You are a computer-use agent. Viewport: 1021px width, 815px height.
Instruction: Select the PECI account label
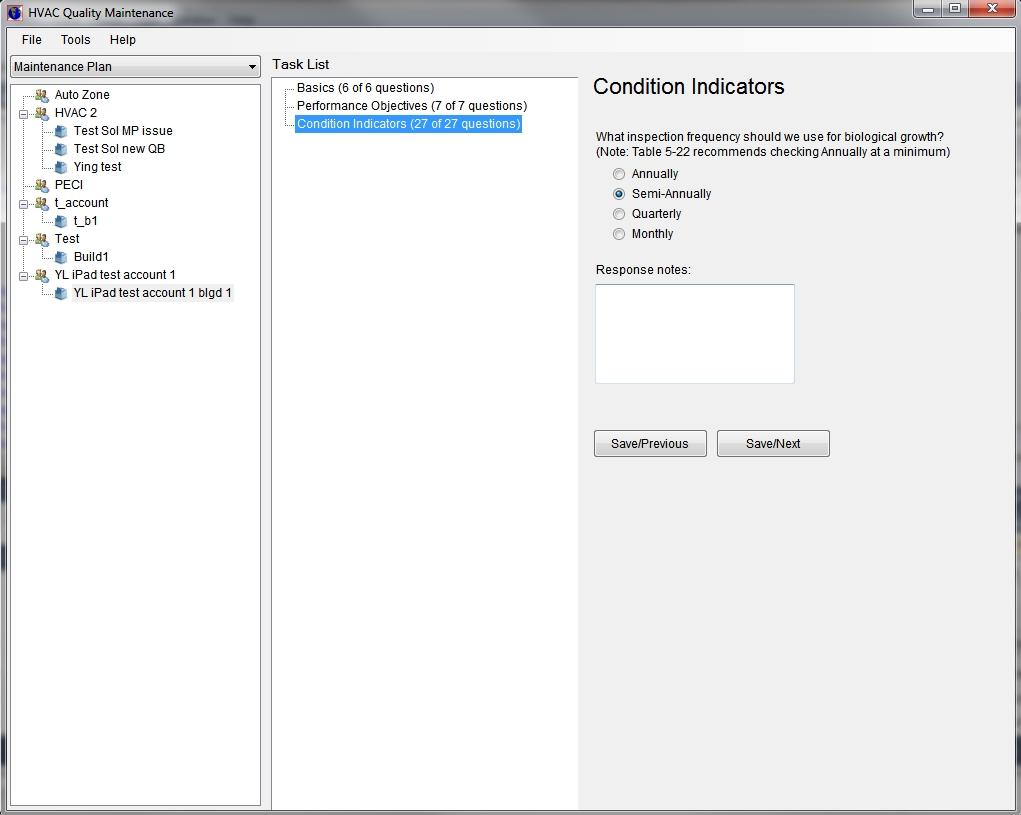point(68,185)
